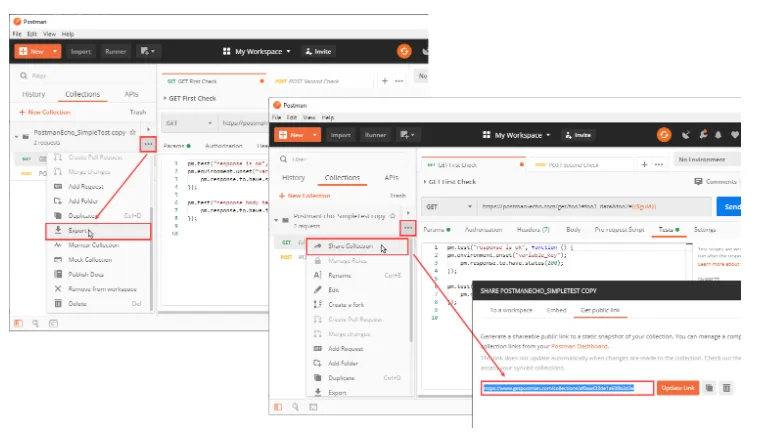
Task: Choose Export in back window context menu
Action: [98, 231]
